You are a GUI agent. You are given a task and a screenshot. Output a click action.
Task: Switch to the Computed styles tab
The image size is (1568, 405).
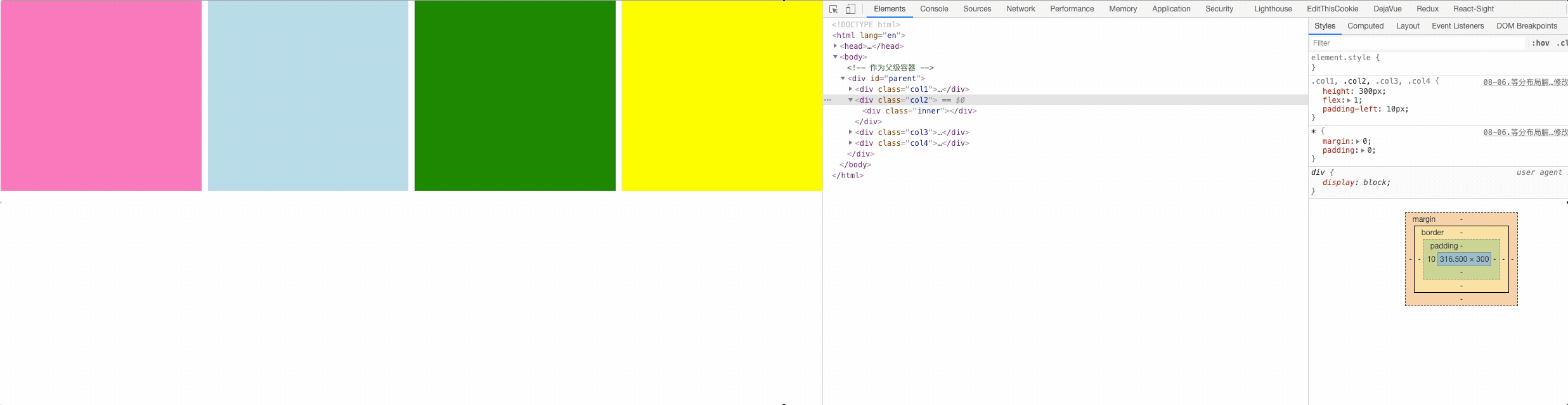pyautogui.click(x=1365, y=26)
